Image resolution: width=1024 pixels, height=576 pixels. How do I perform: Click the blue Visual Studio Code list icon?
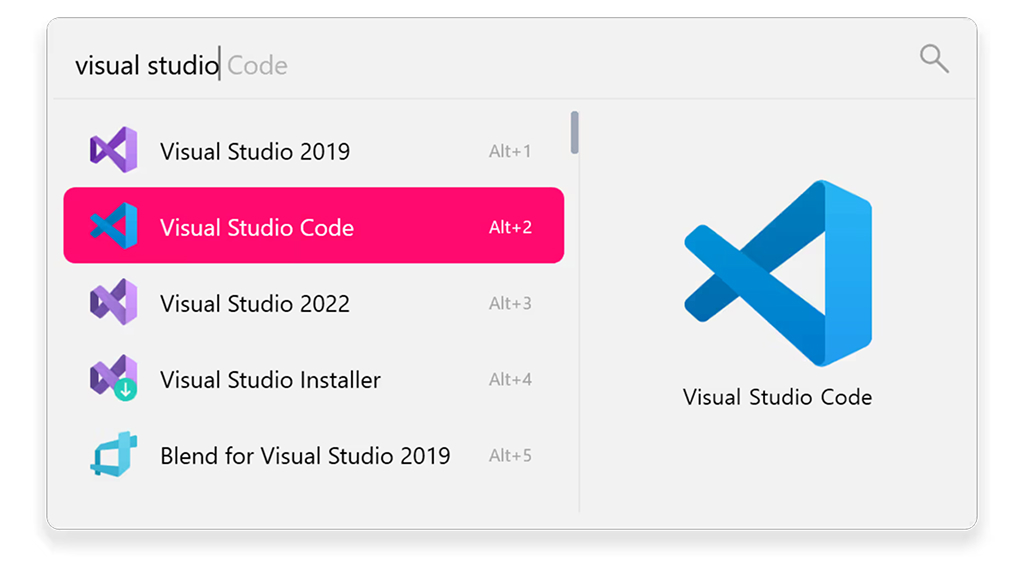click(113, 227)
